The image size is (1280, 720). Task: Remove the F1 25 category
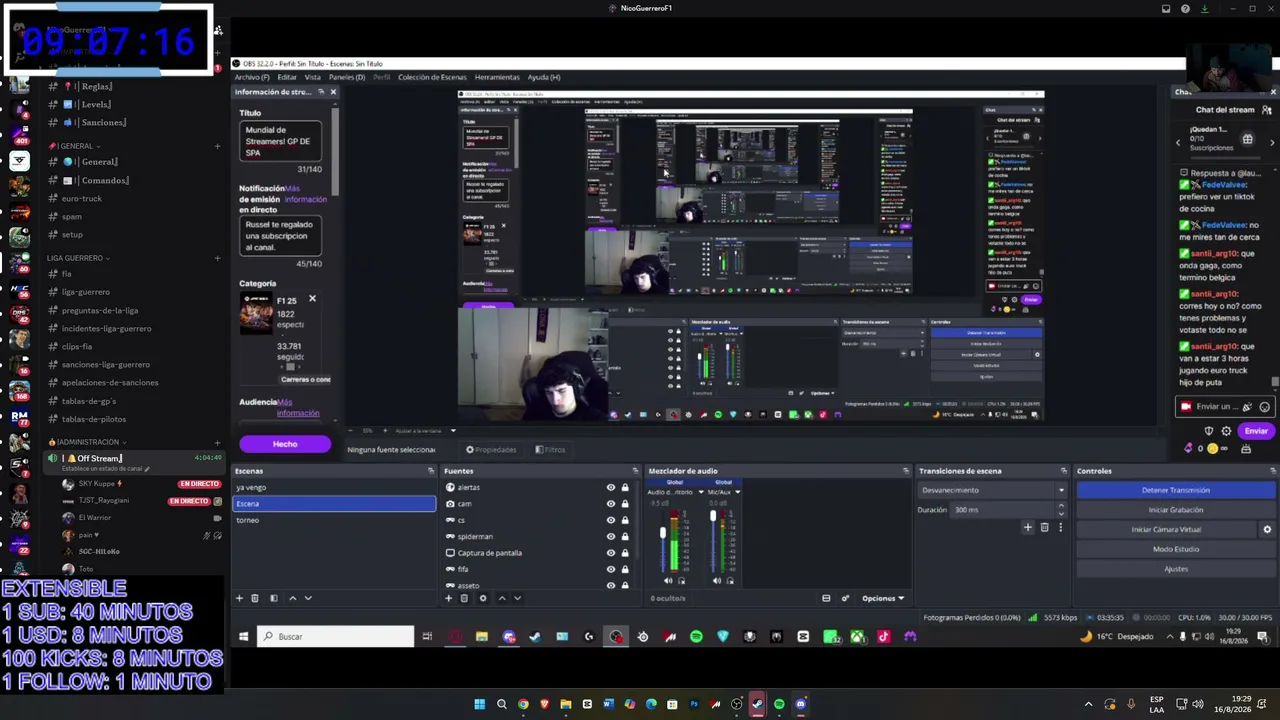click(312, 299)
